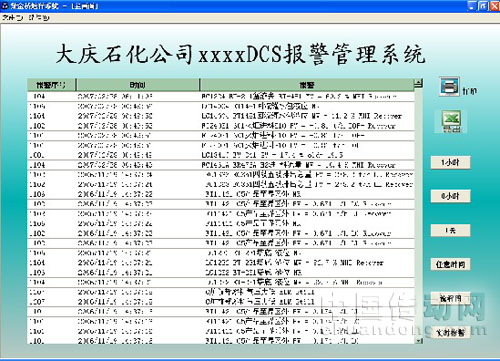The width and height of the screenshot is (500, 361).
Task: Show alarms from the last 8小时
Action: pos(450,196)
